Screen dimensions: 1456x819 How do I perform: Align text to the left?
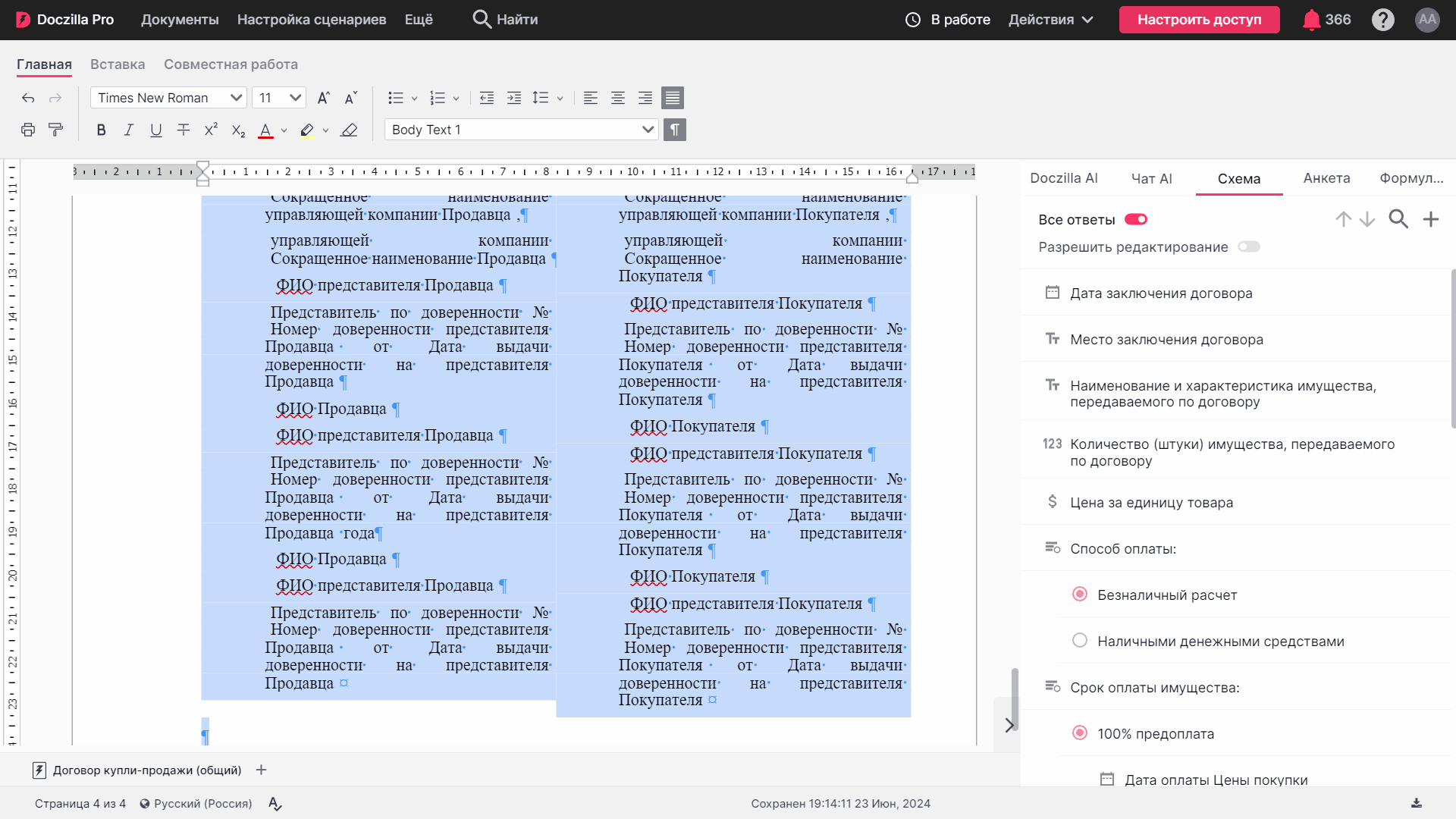click(591, 98)
